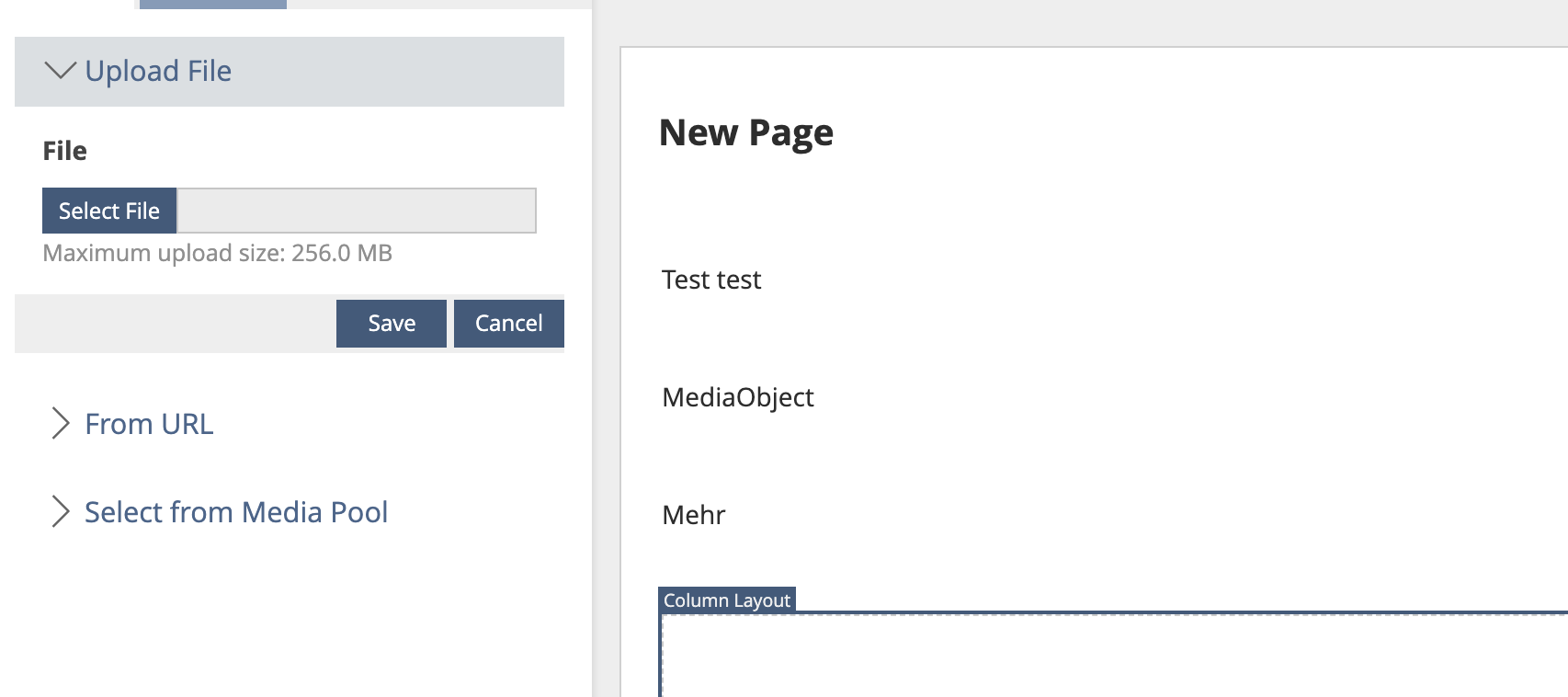Image resolution: width=1568 pixels, height=697 pixels.
Task: Click inside the empty Column Layout area
Action: point(1103,657)
